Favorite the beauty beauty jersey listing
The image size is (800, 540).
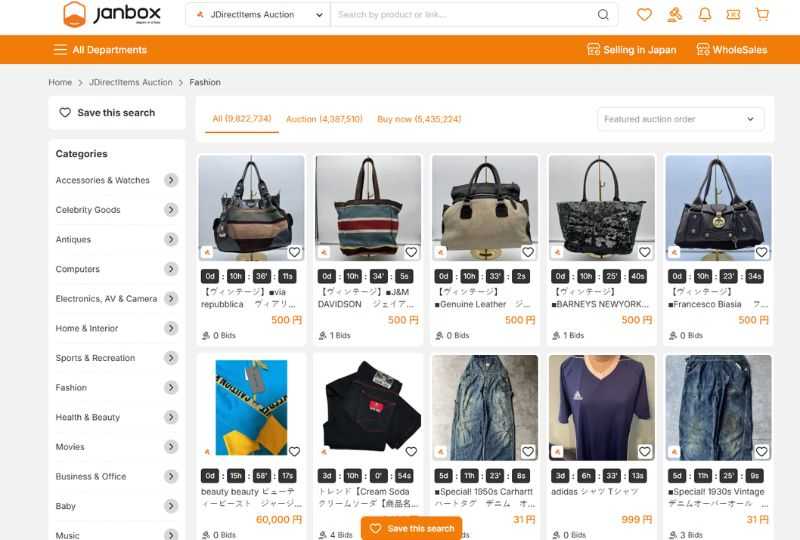pos(294,452)
